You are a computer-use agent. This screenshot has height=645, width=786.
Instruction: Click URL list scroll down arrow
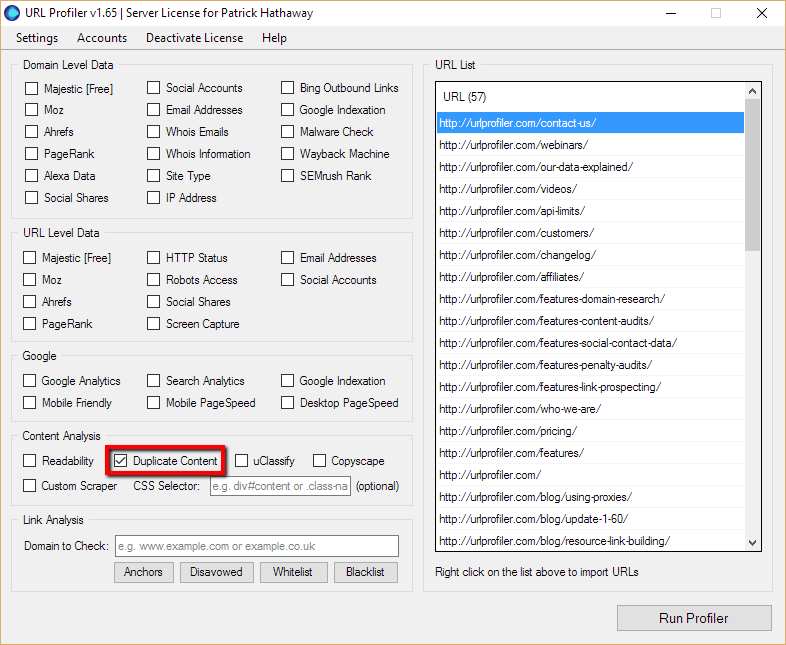pyautogui.click(x=752, y=543)
